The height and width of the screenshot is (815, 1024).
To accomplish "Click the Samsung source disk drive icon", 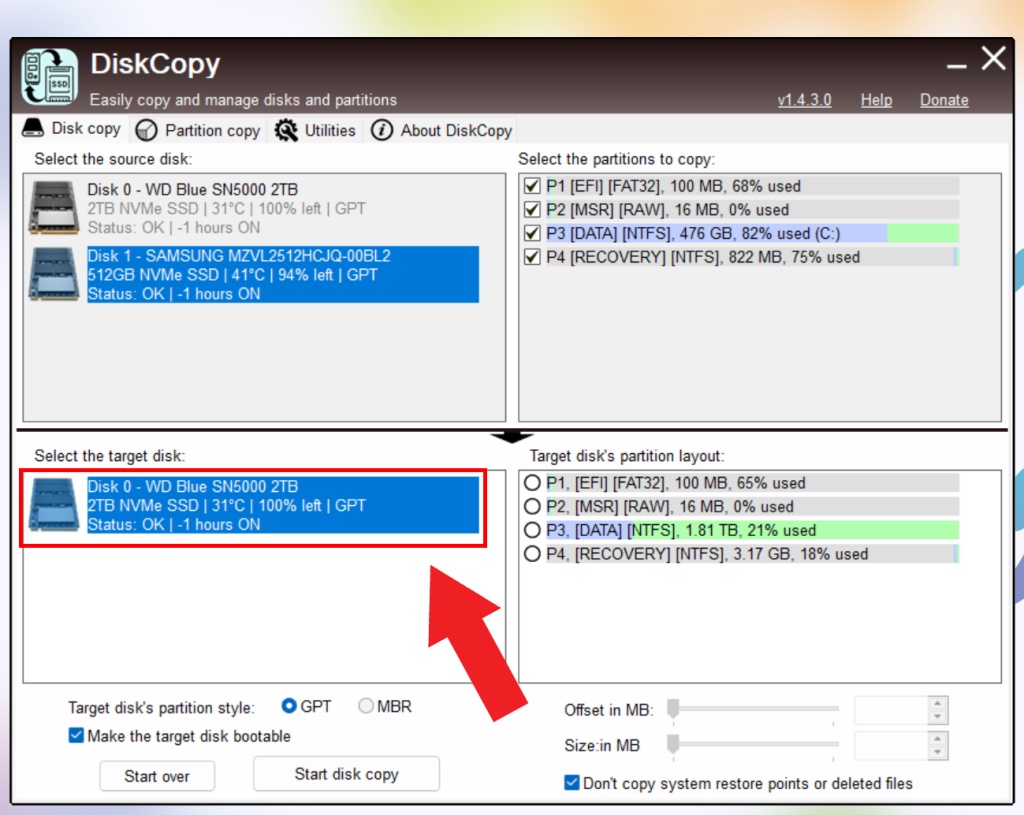I will [x=54, y=274].
